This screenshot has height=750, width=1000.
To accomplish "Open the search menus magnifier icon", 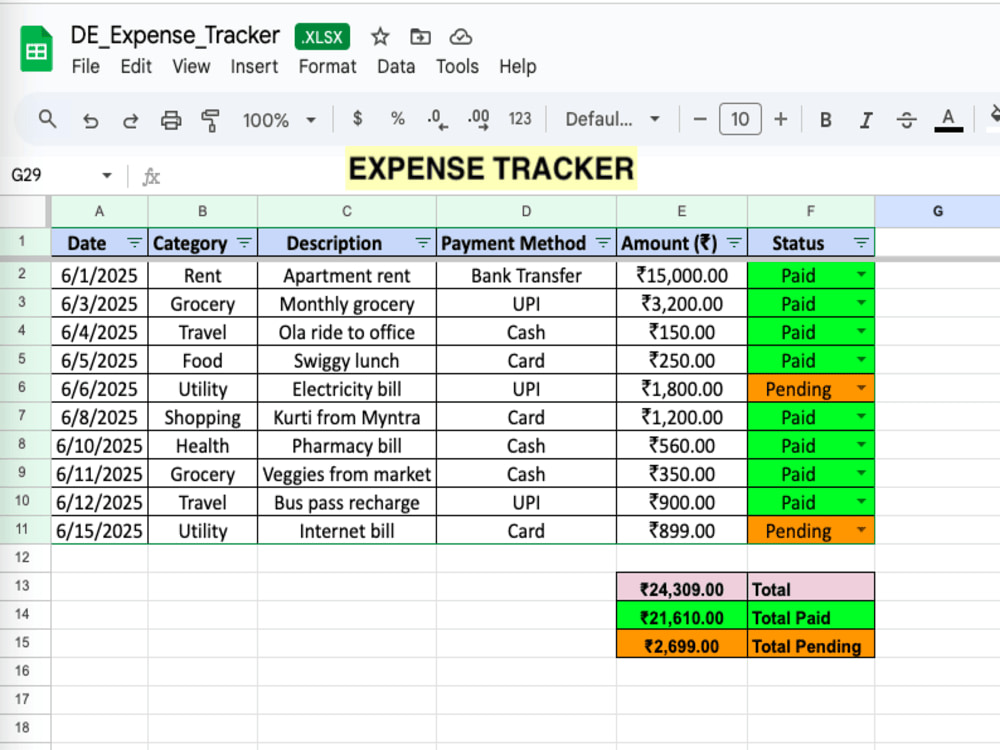I will [47, 119].
